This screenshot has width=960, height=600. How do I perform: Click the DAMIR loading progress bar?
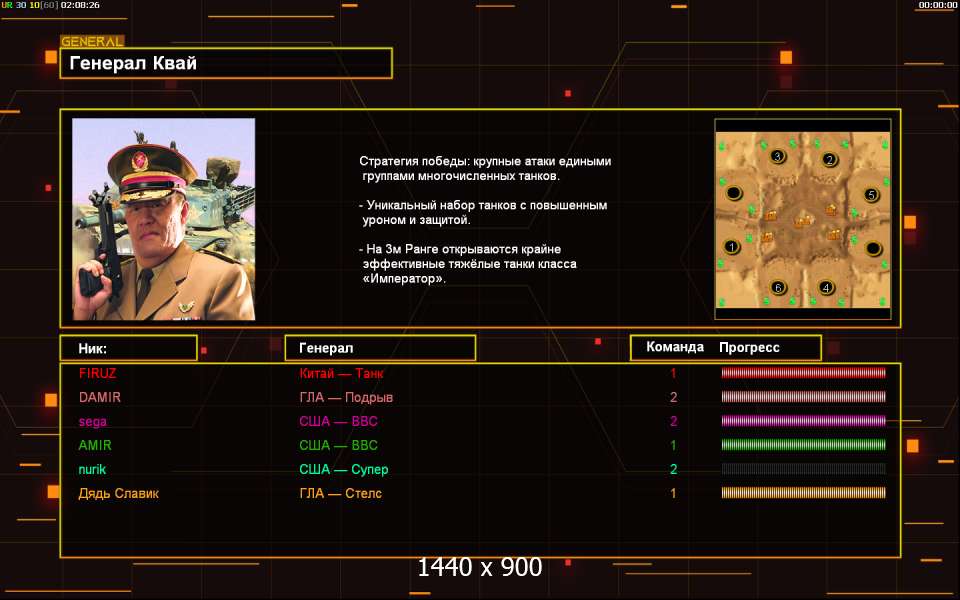[803, 397]
